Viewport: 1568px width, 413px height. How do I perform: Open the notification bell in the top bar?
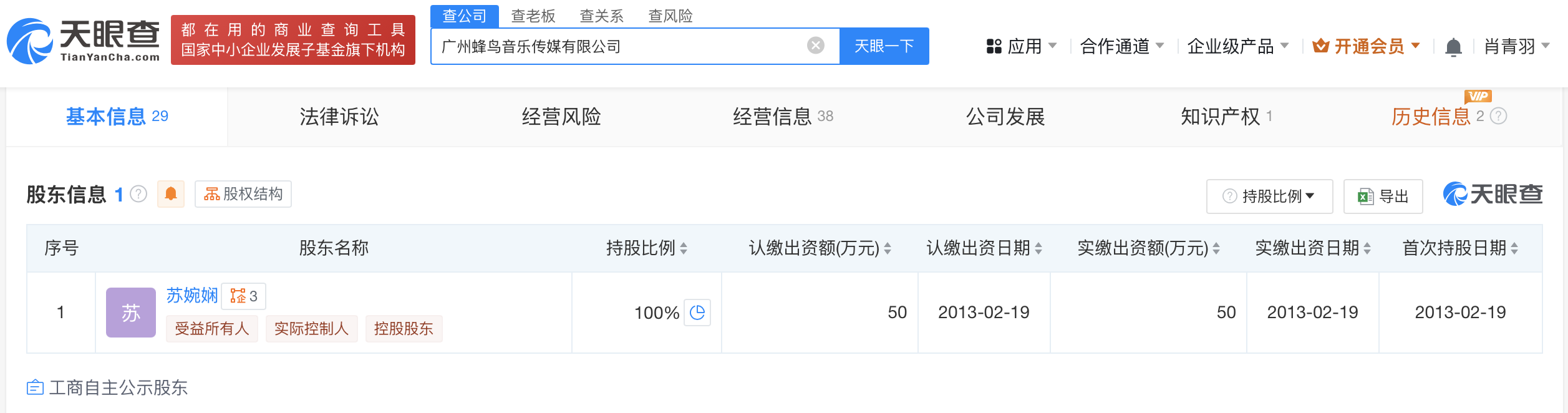point(1453,47)
